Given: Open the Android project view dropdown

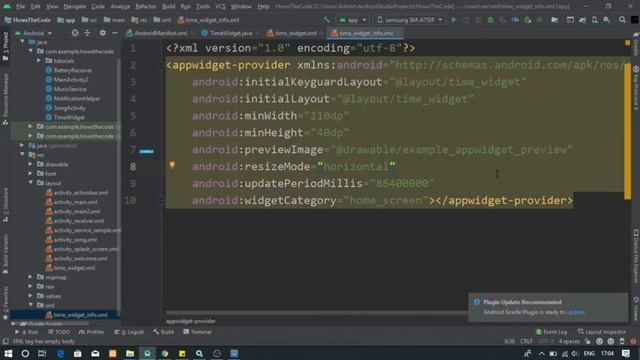Looking at the screenshot, I should click(33, 33).
